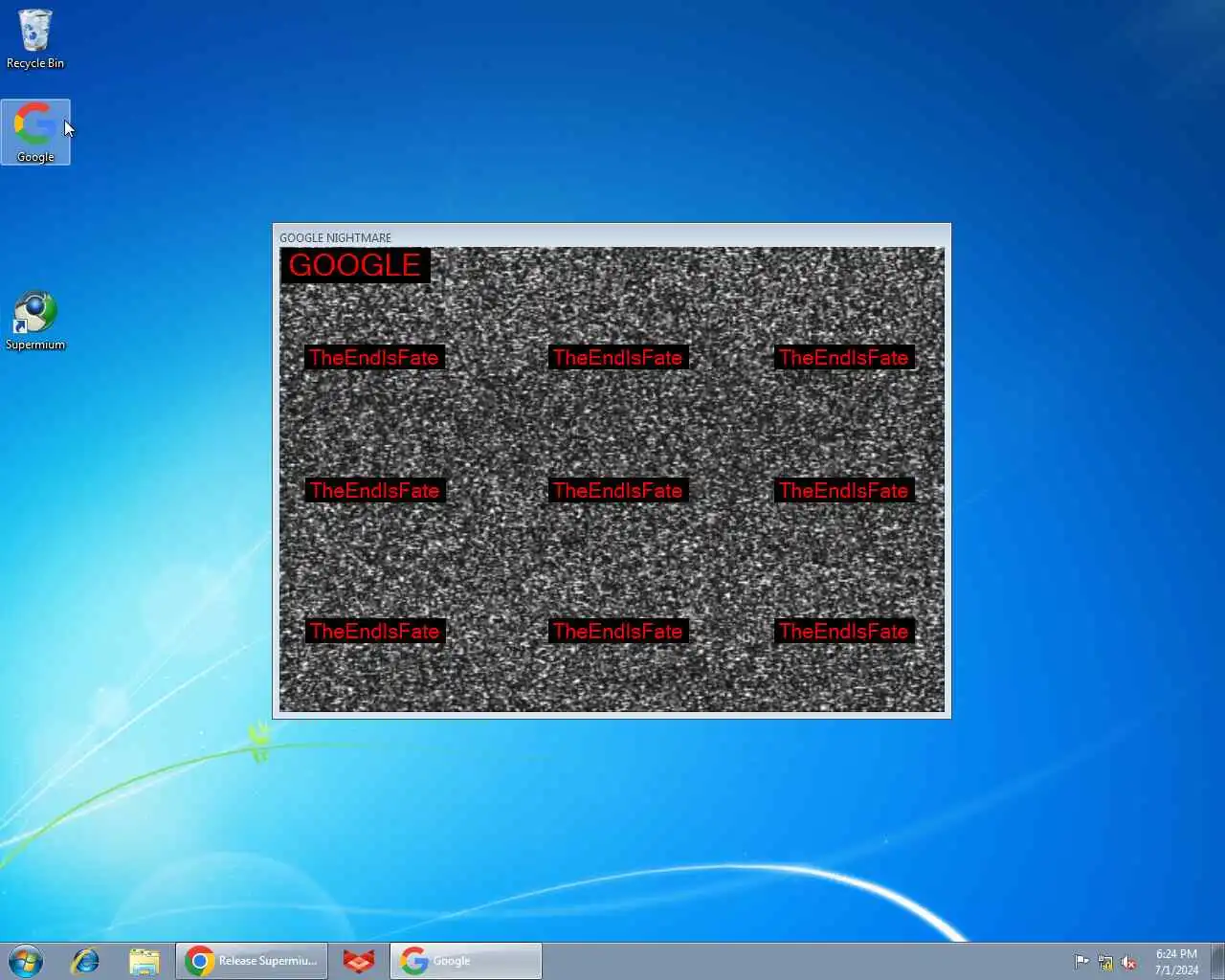
Task: Open the network status tray icon
Action: pyautogui.click(x=1105, y=962)
